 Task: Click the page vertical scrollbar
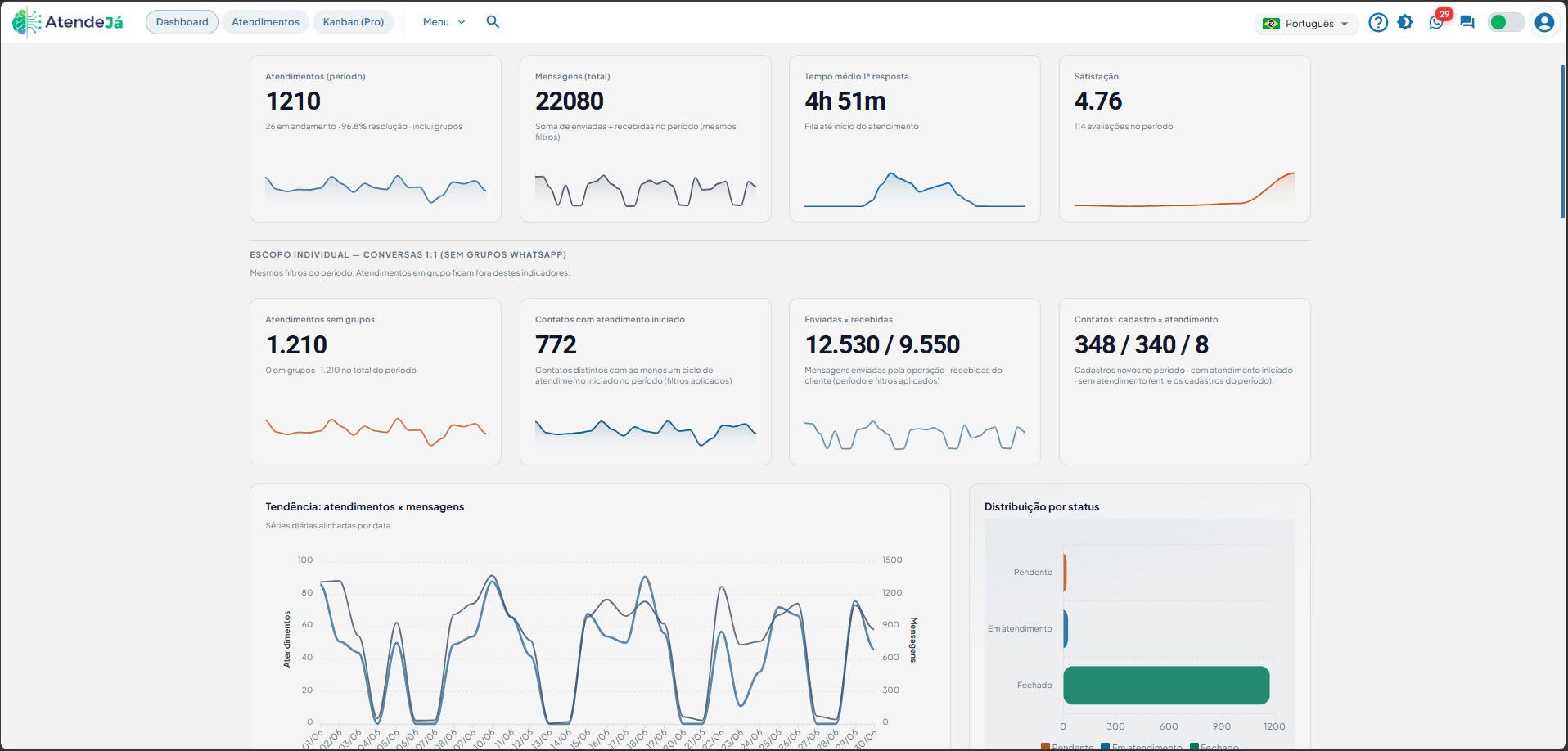pyautogui.click(x=1562, y=141)
